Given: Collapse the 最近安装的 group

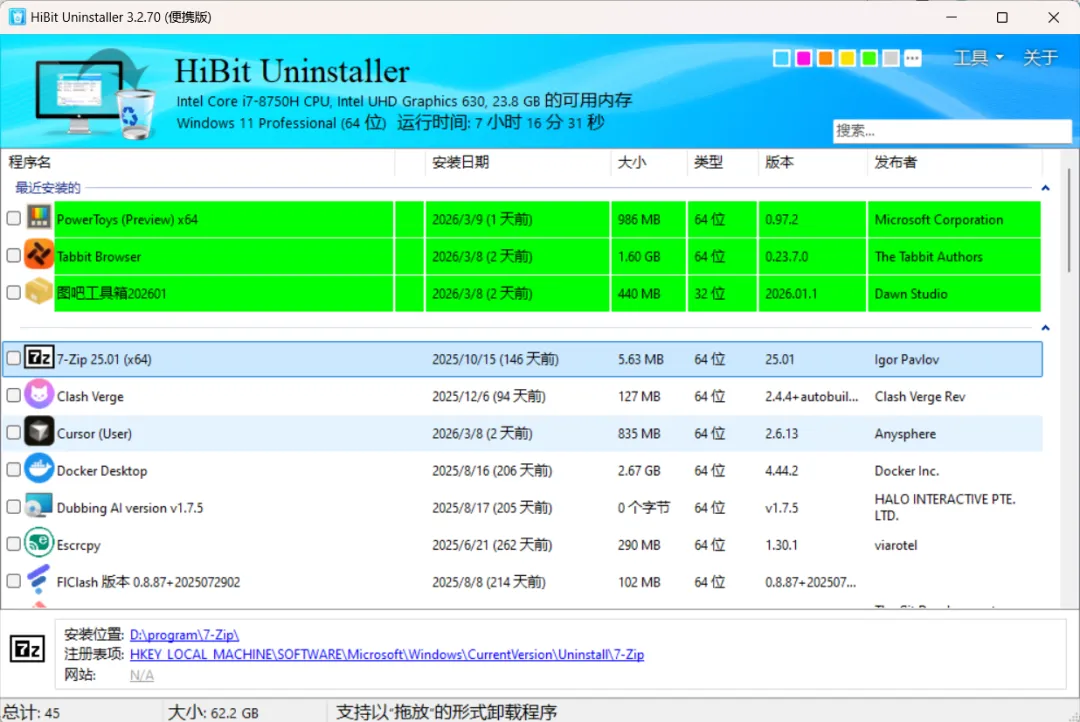Looking at the screenshot, I should point(1045,188).
